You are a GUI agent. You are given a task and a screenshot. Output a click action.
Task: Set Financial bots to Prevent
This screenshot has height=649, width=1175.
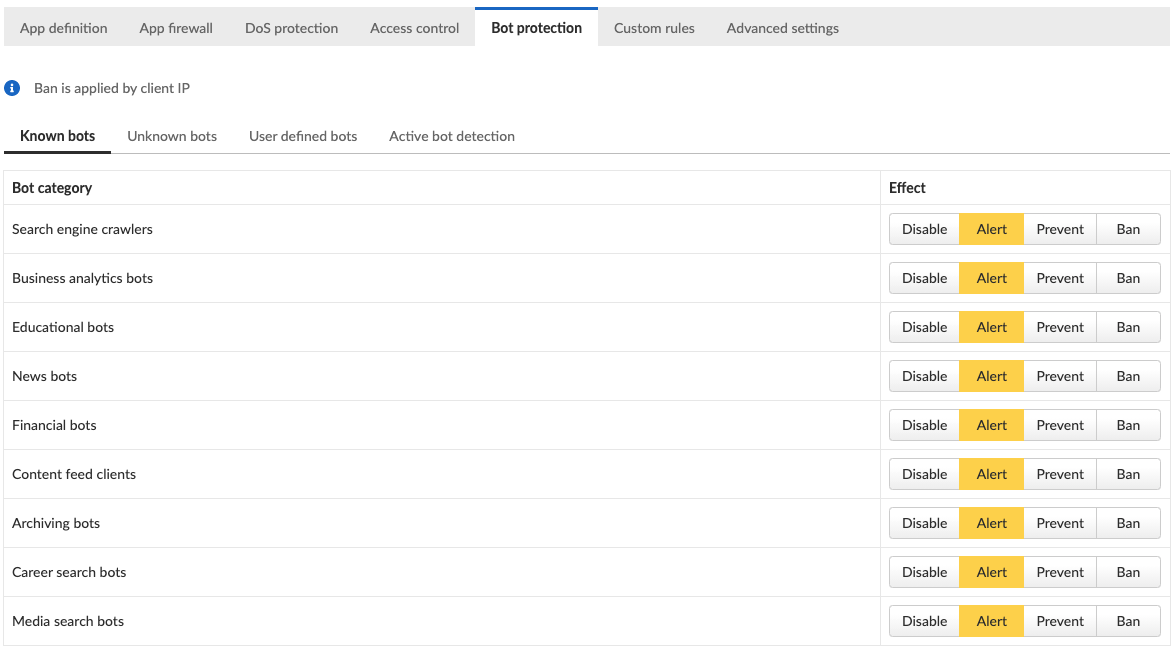[1060, 426]
